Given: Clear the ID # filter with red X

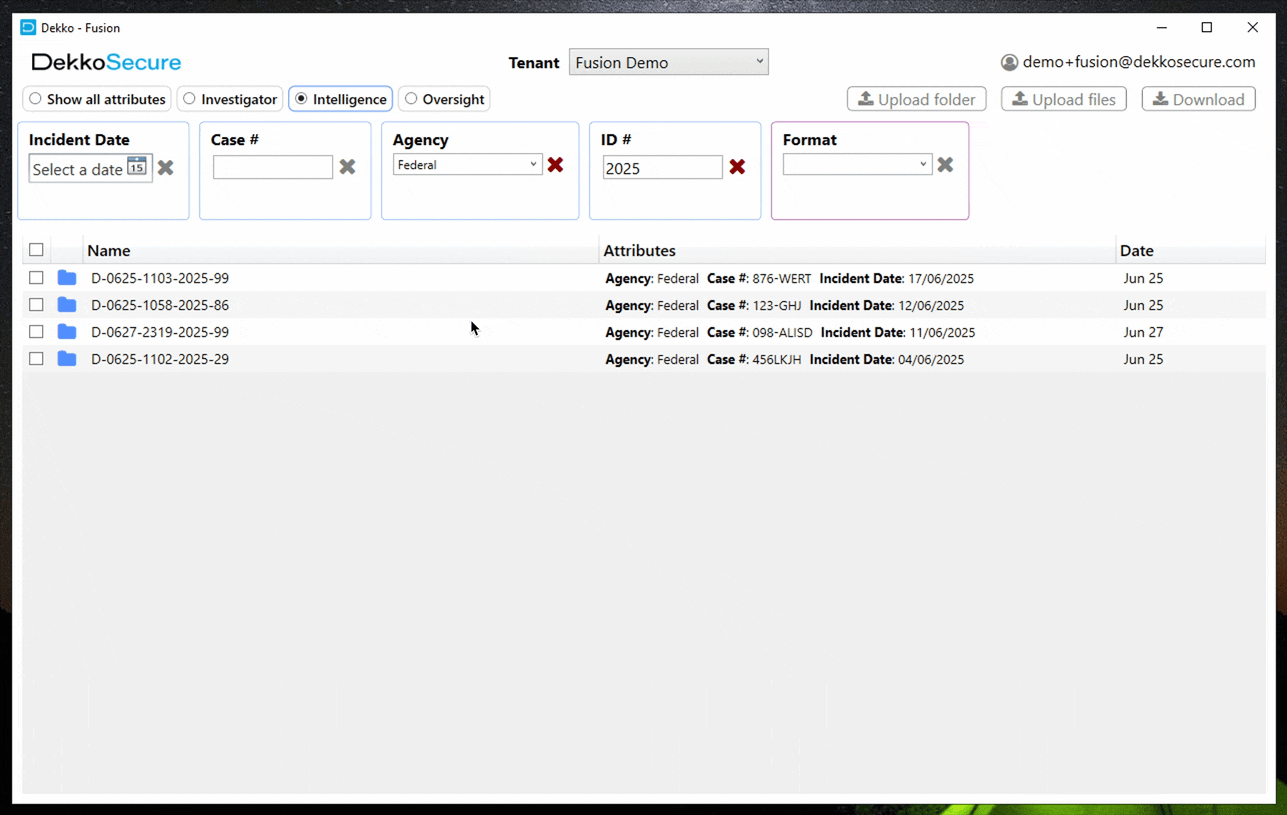Looking at the screenshot, I should click(738, 167).
